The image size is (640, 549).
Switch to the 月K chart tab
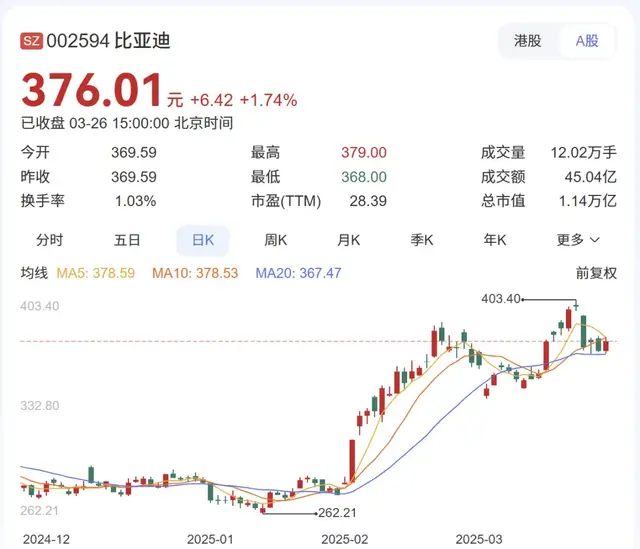[x=349, y=240]
